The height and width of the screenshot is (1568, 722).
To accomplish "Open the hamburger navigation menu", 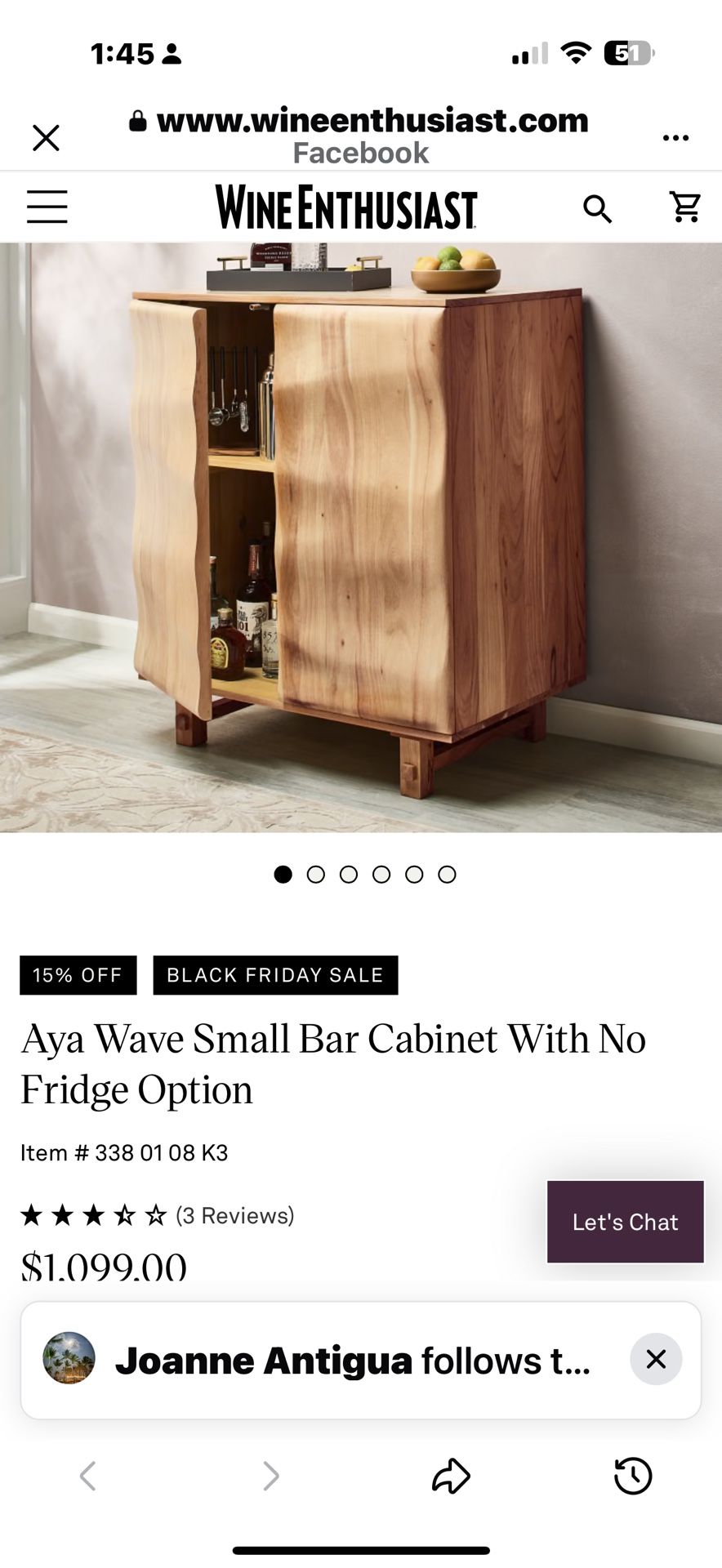I will tap(47, 207).
